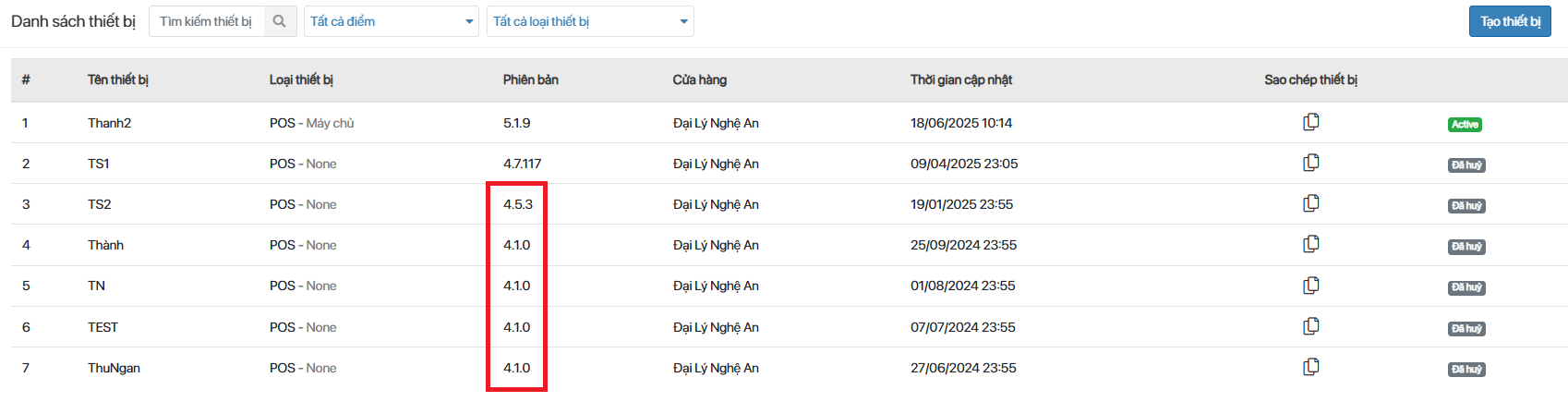1568x402 pixels.
Task: Copy device TN using copy icon
Action: (1310, 286)
